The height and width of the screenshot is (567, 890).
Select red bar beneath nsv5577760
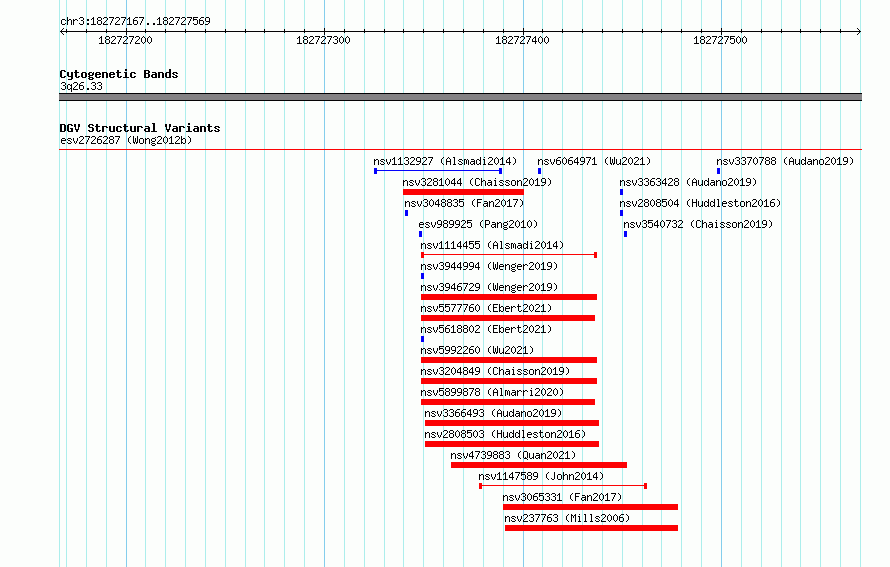pyautogui.click(x=508, y=318)
